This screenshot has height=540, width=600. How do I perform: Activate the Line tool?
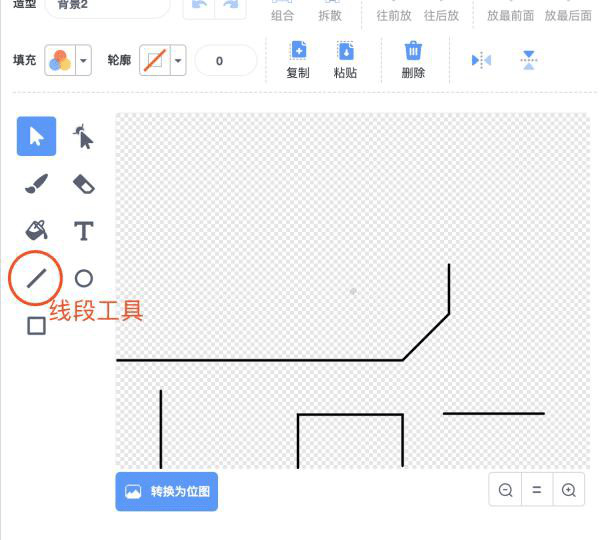[36, 278]
